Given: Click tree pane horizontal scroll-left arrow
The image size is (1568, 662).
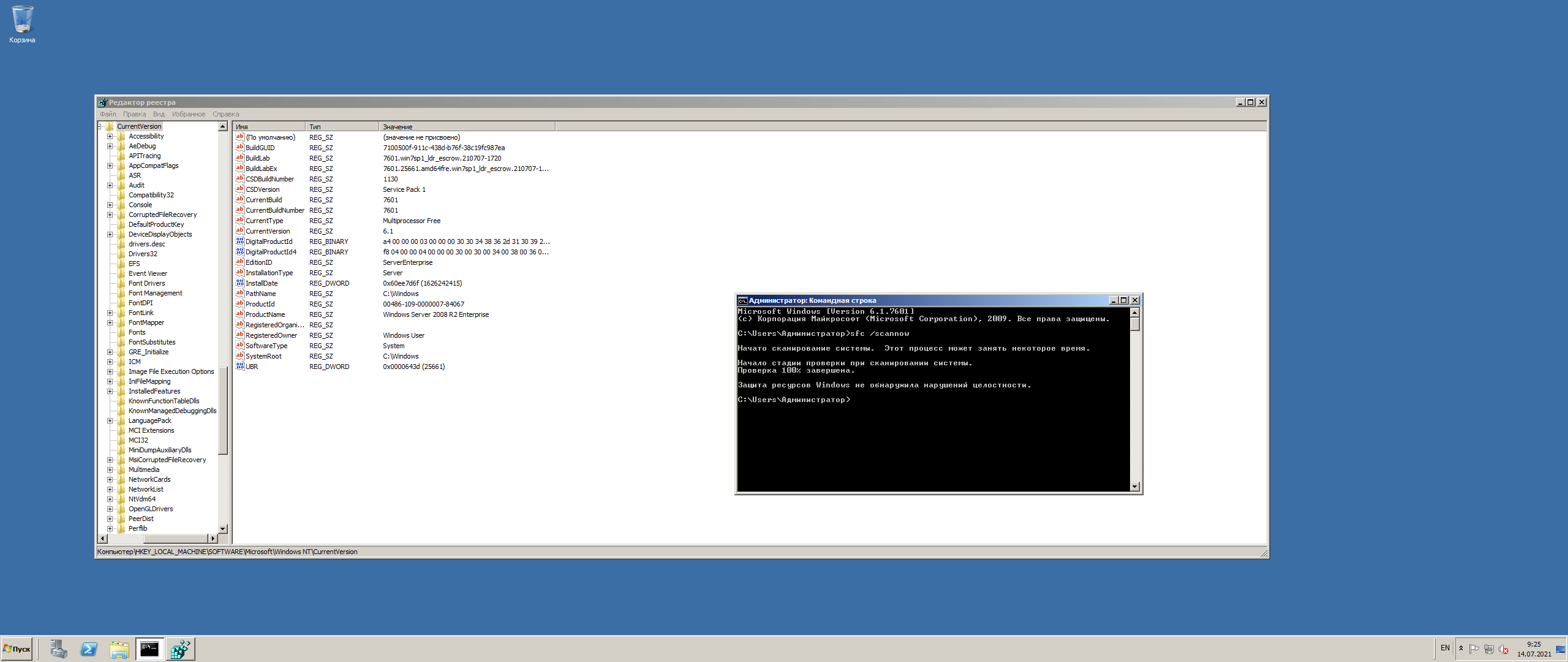Looking at the screenshot, I should [x=103, y=538].
